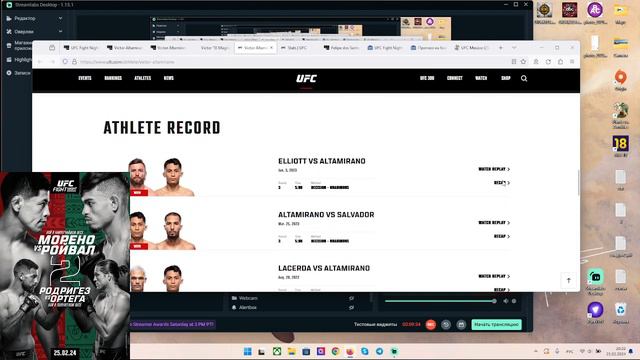The width and height of the screenshot is (640, 360).
Task: Open Skype from the taskbar
Action: 365,351
